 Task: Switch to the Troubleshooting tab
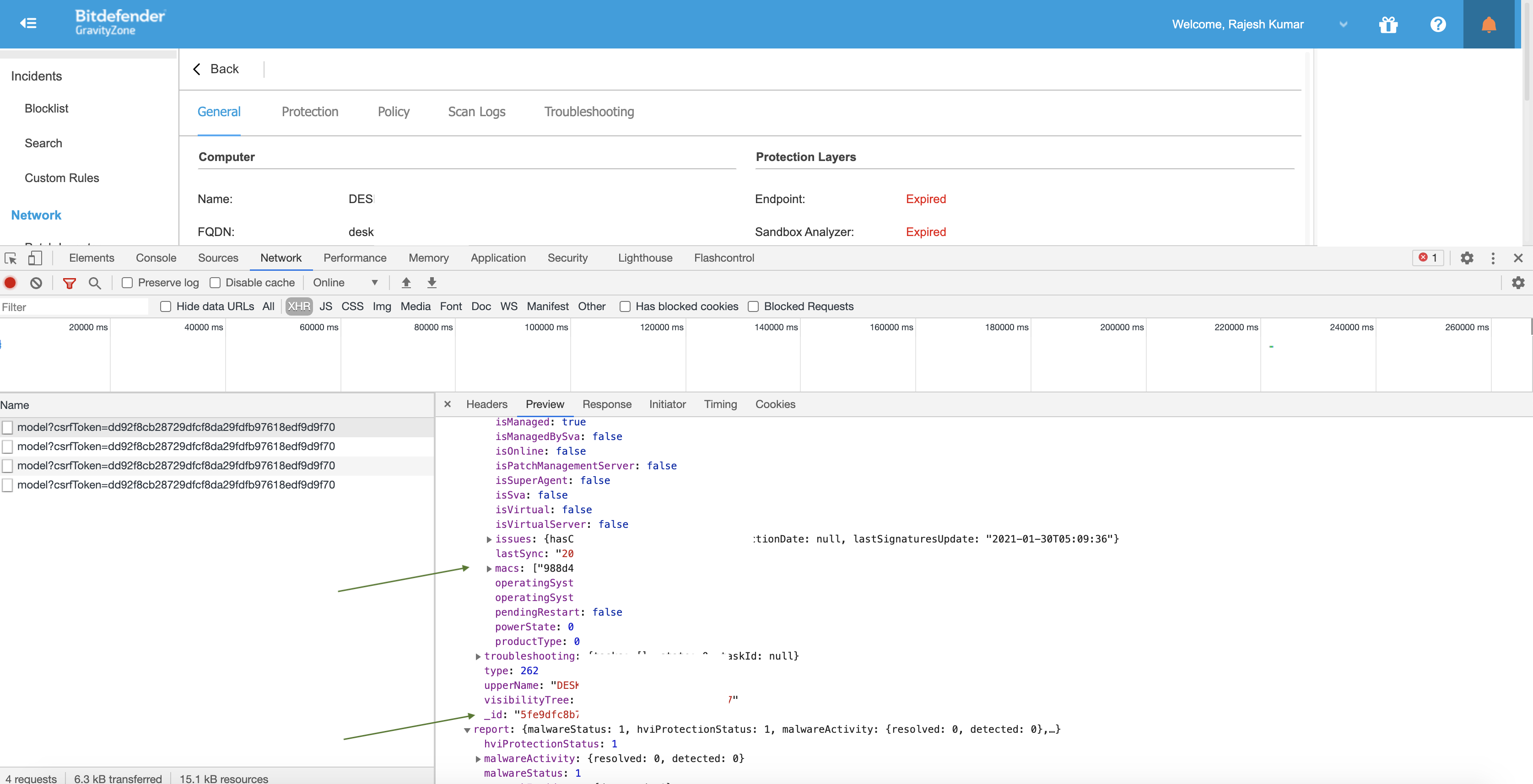[588, 112]
